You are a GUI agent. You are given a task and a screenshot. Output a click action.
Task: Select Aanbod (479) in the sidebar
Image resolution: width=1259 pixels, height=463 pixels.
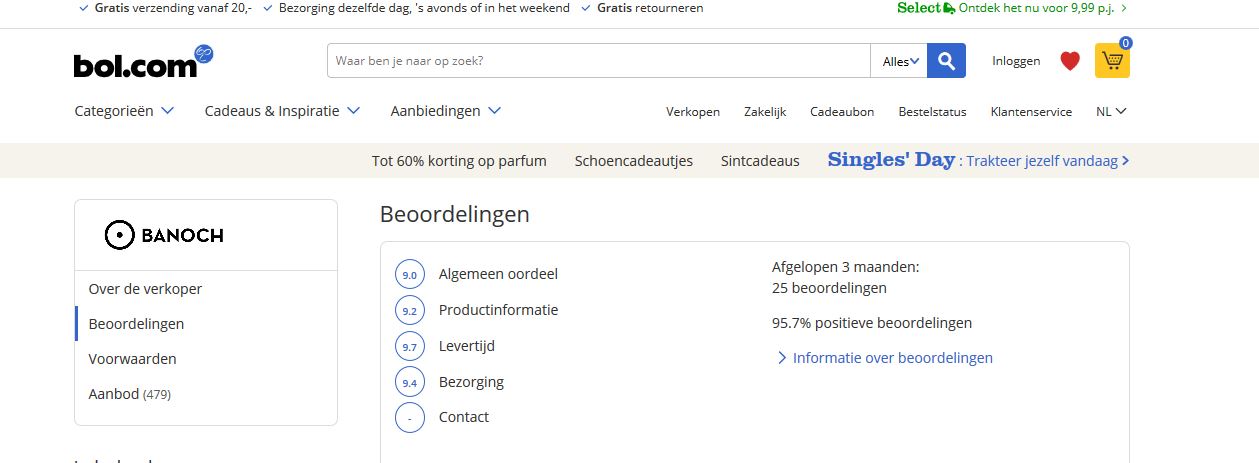[130, 394]
